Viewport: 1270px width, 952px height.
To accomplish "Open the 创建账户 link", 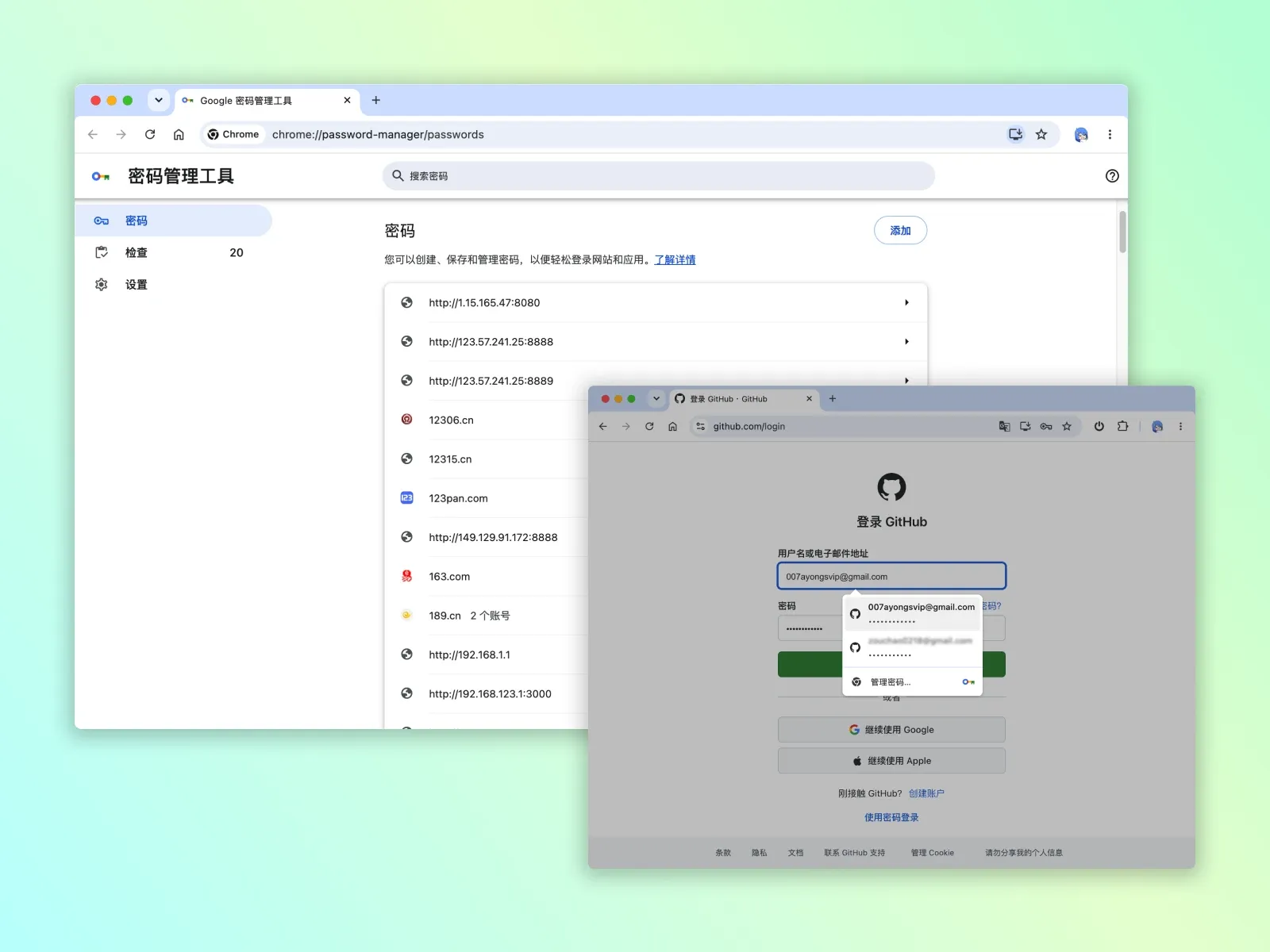I will (926, 793).
